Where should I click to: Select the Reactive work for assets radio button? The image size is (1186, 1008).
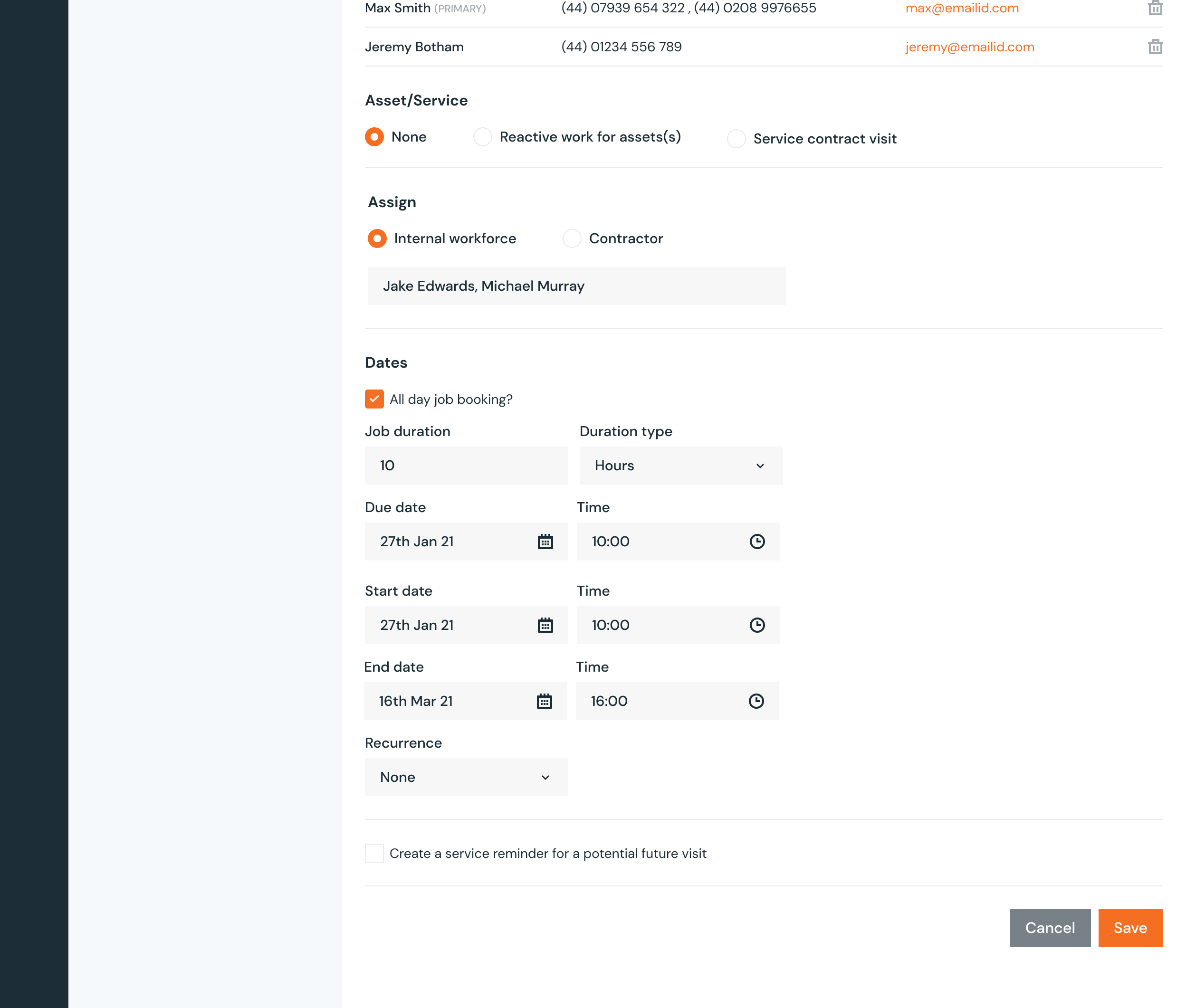[x=481, y=136]
